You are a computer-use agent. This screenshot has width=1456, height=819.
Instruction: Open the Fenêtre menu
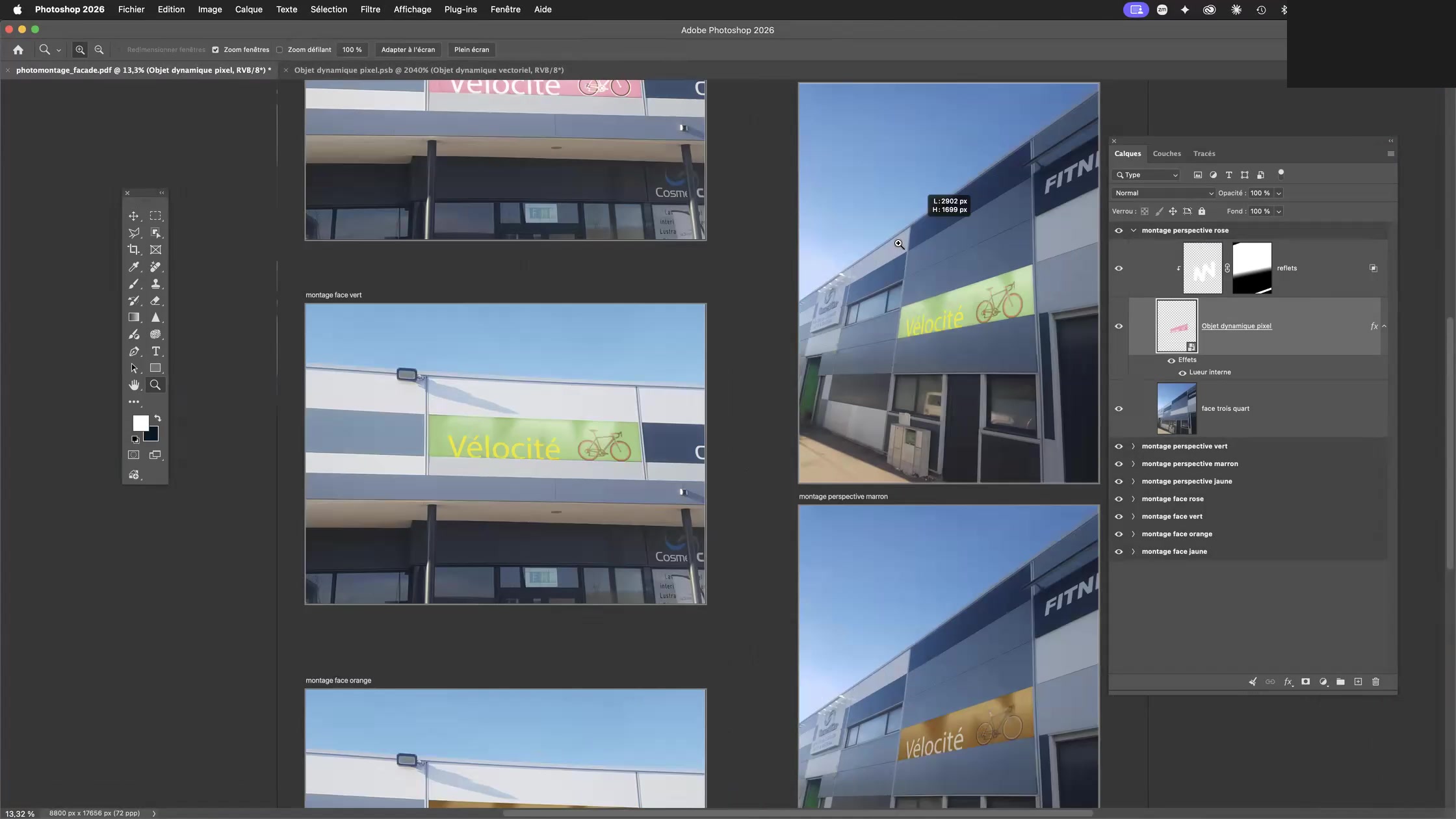pos(506,9)
